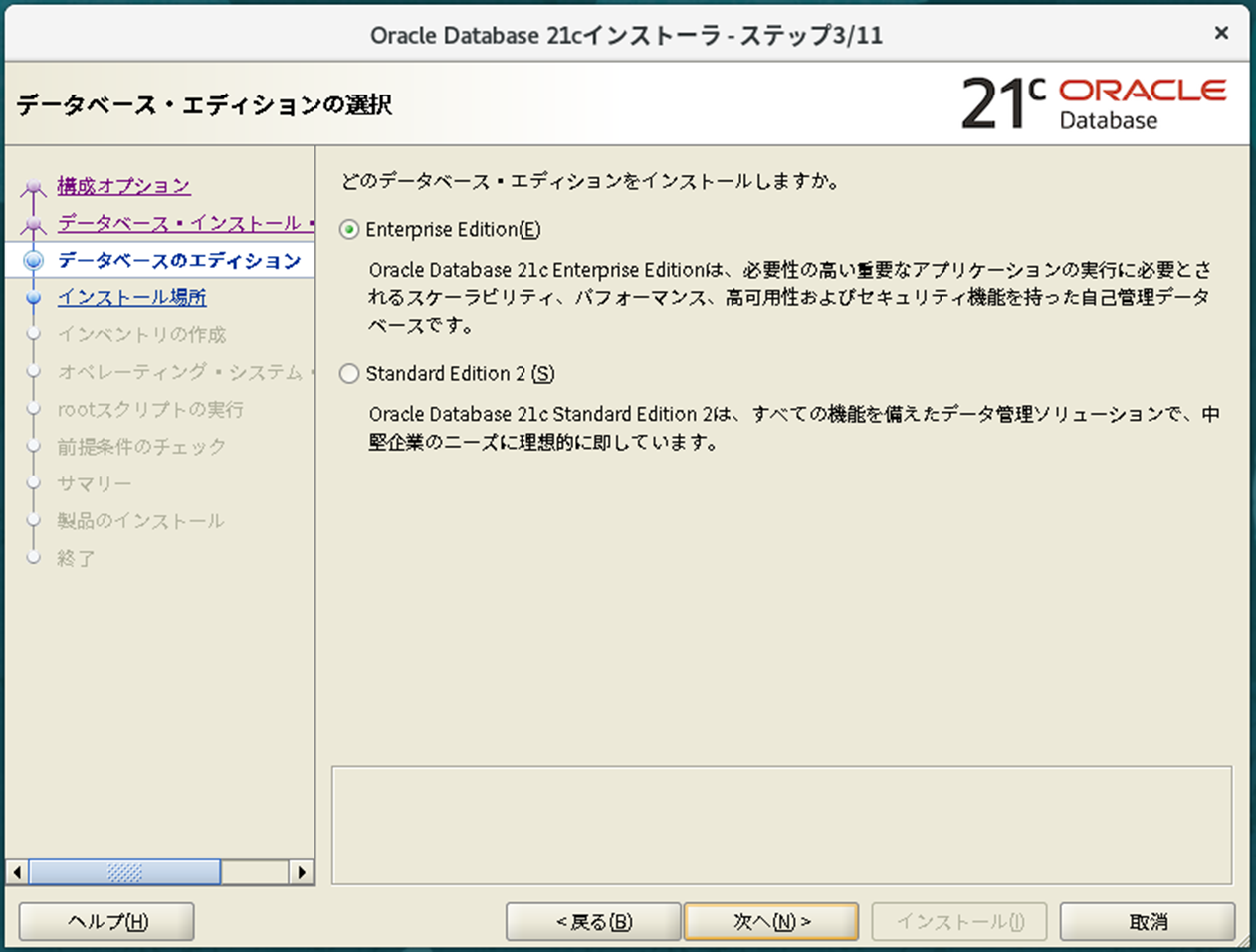
Task: Click the 終了 step text
Action: (76, 558)
